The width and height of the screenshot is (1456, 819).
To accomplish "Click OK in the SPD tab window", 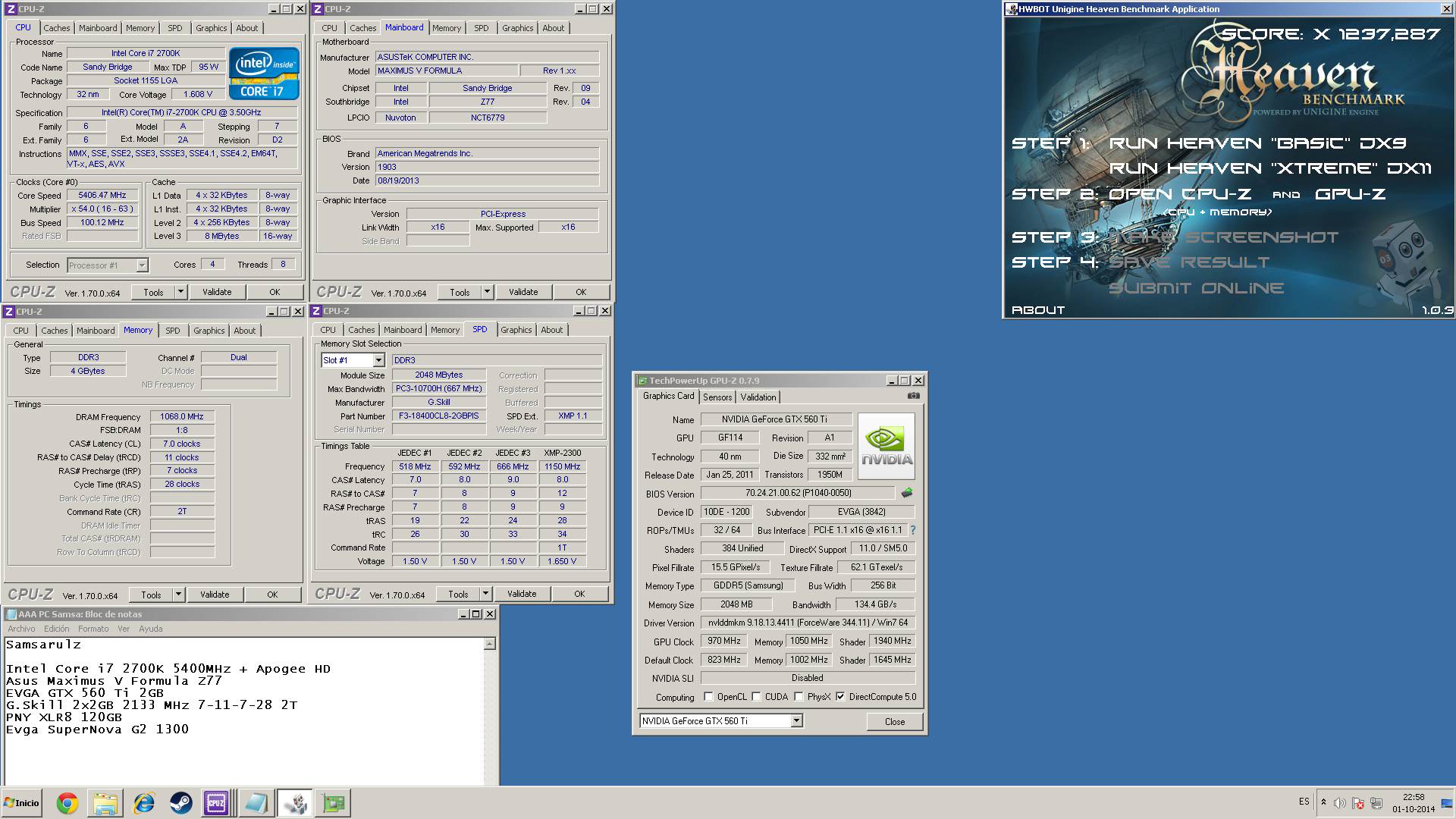I will tap(579, 594).
